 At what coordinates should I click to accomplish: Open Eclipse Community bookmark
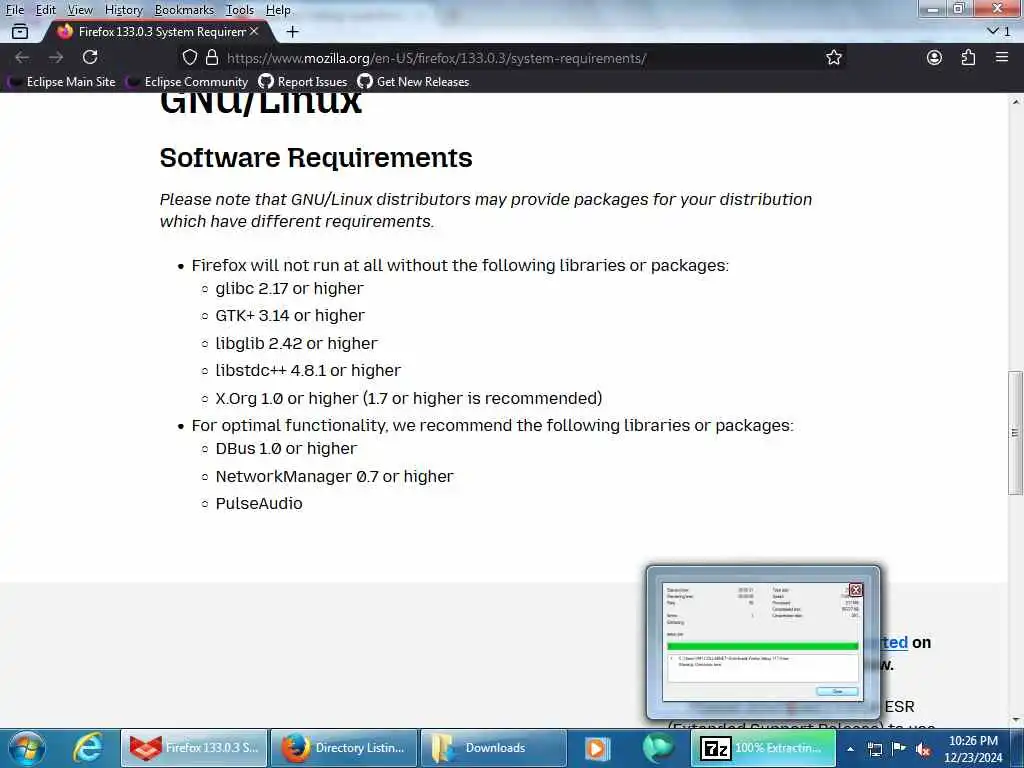click(x=187, y=82)
